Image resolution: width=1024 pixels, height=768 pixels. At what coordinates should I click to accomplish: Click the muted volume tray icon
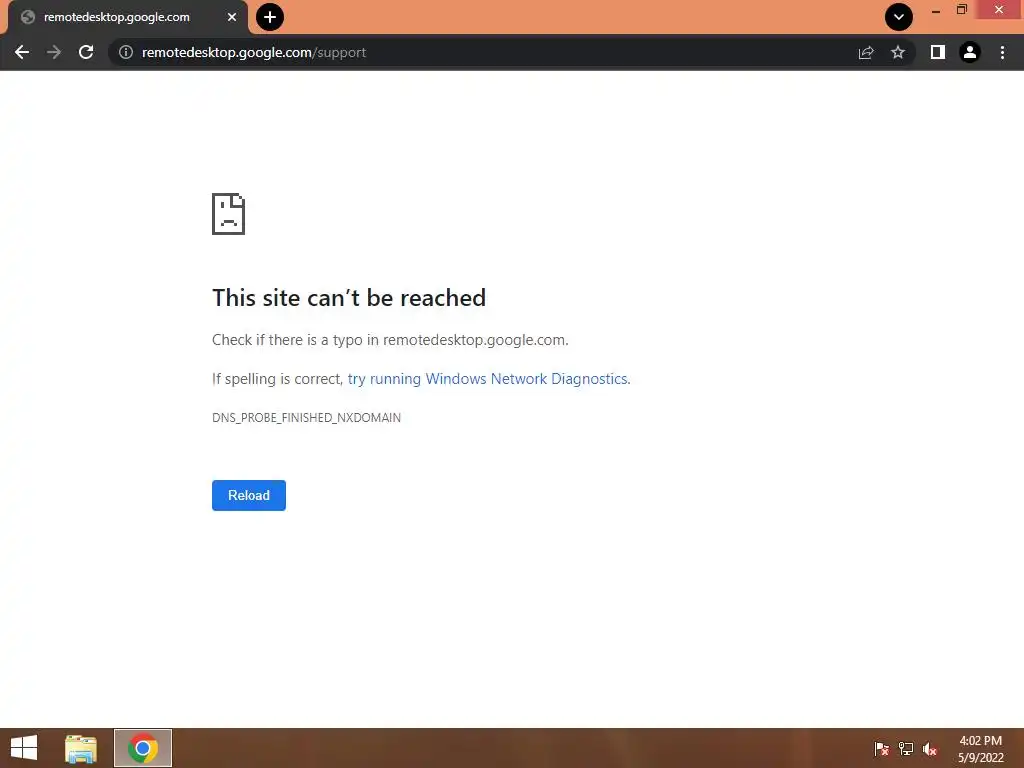pyautogui.click(x=930, y=748)
